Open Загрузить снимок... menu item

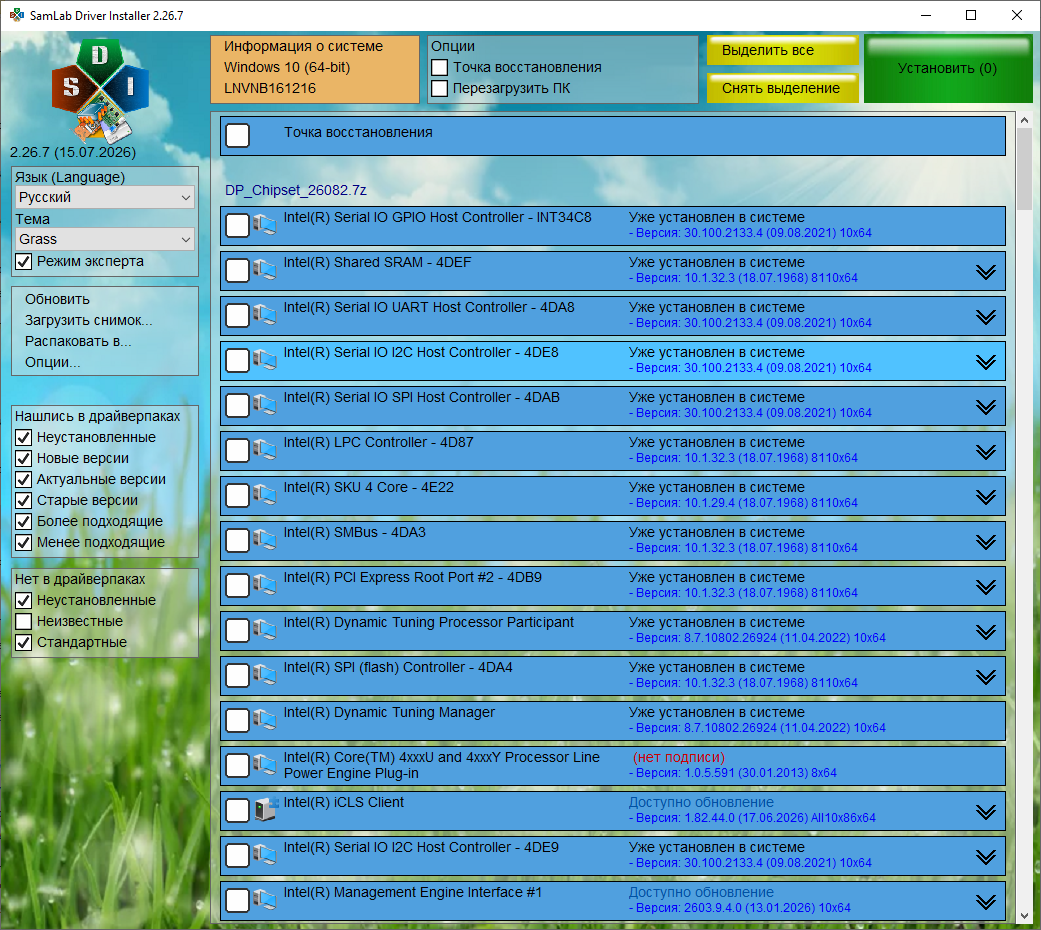tap(88, 321)
